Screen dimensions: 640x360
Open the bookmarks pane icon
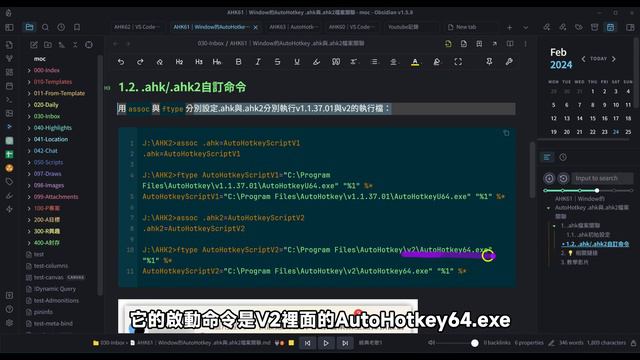click(x=77, y=27)
